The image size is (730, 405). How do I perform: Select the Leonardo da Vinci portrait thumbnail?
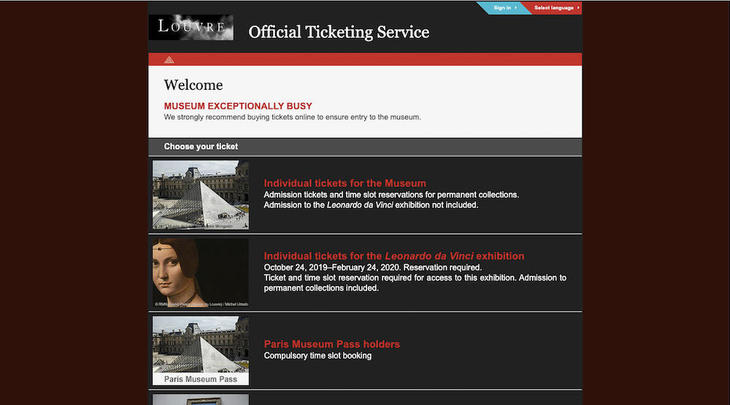(x=200, y=272)
